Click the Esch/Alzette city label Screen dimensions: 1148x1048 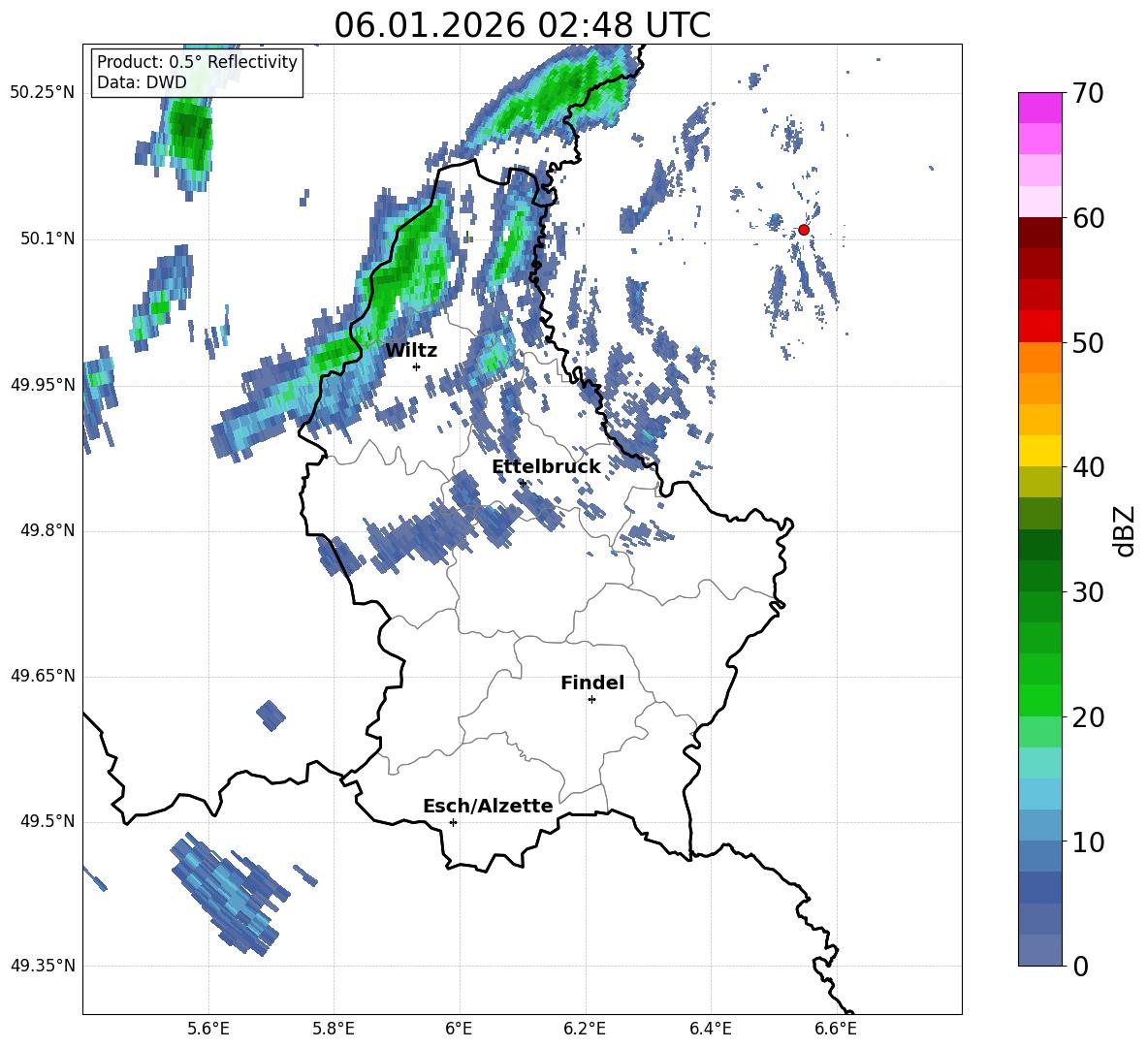point(488,807)
